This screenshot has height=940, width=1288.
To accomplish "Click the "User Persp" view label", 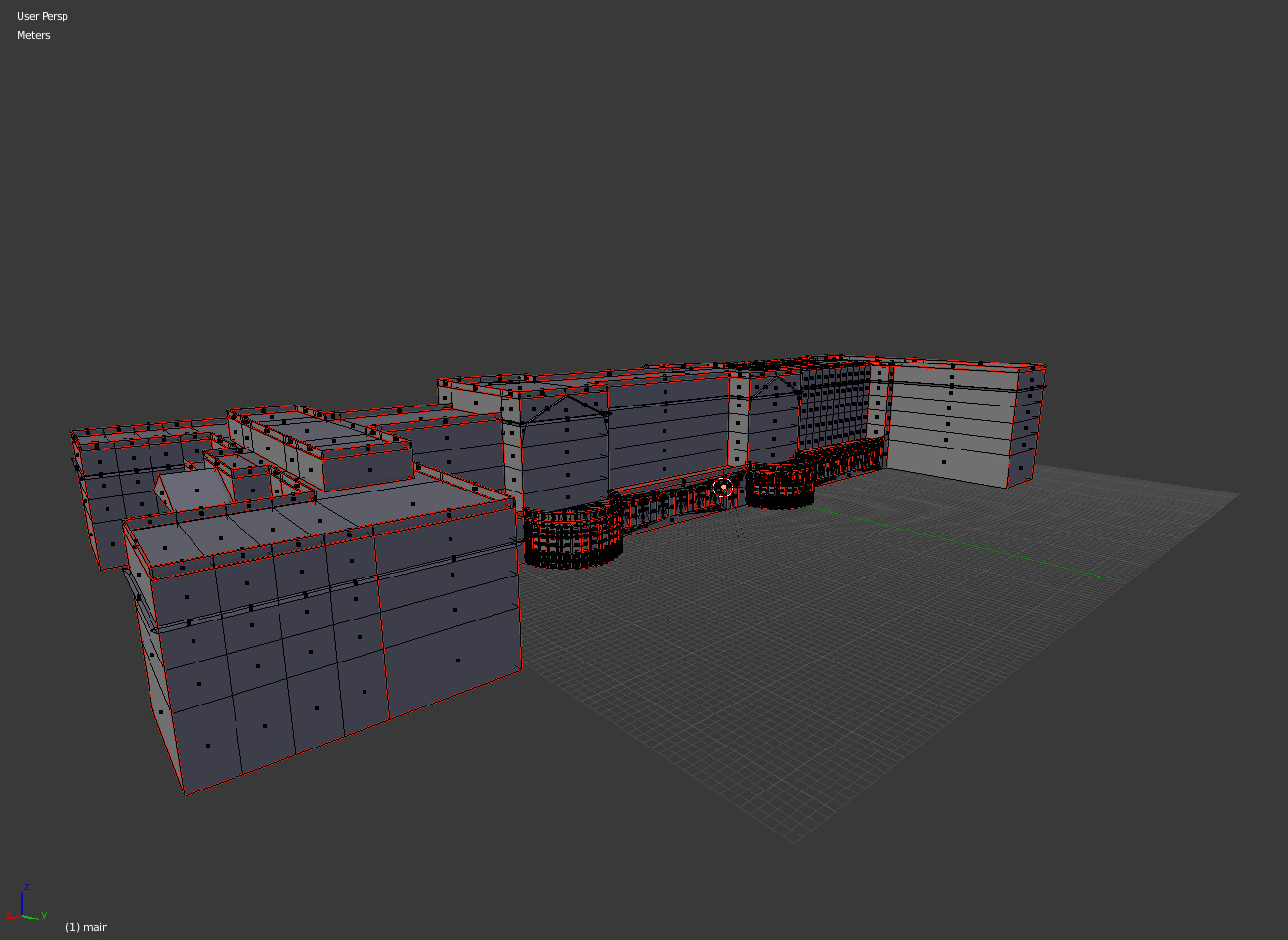I will pyautogui.click(x=42, y=16).
